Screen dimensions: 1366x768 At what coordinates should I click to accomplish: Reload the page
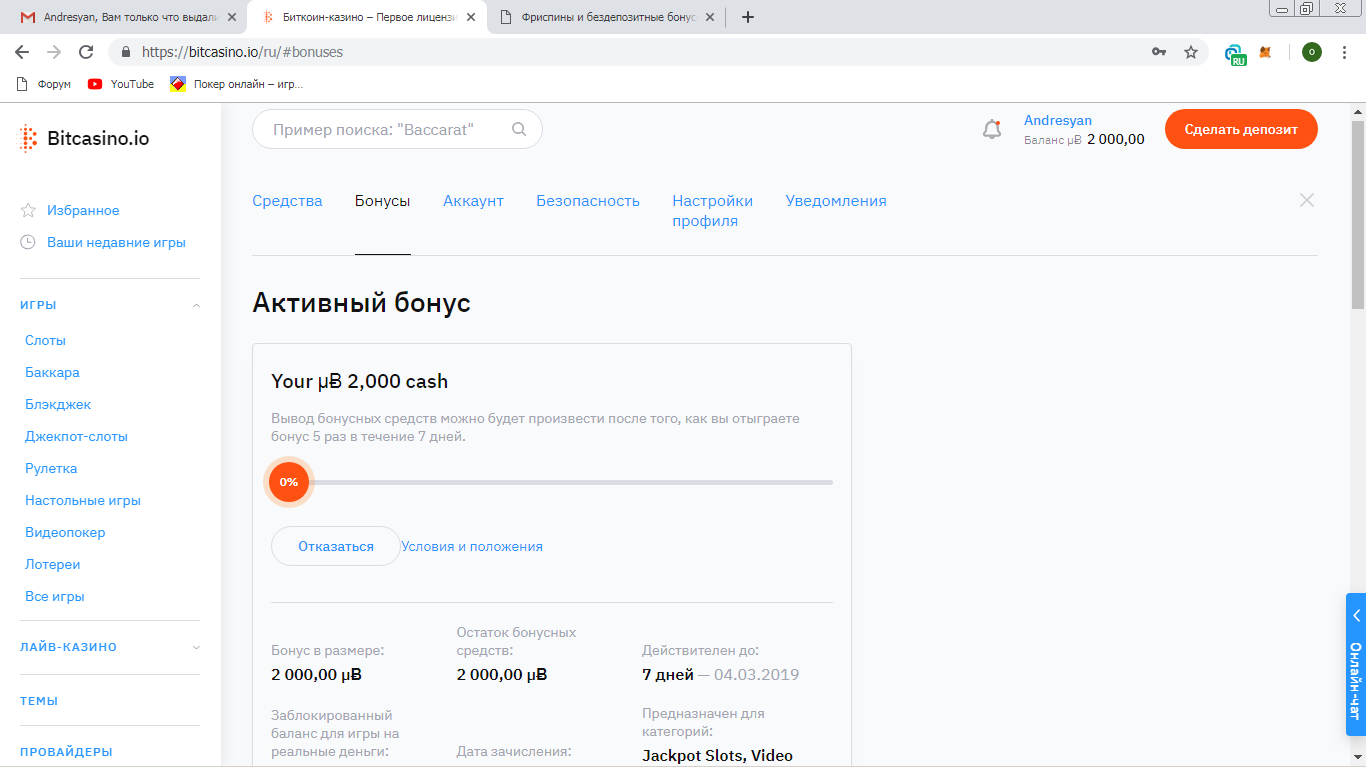pyautogui.click(x=86, y=52)
